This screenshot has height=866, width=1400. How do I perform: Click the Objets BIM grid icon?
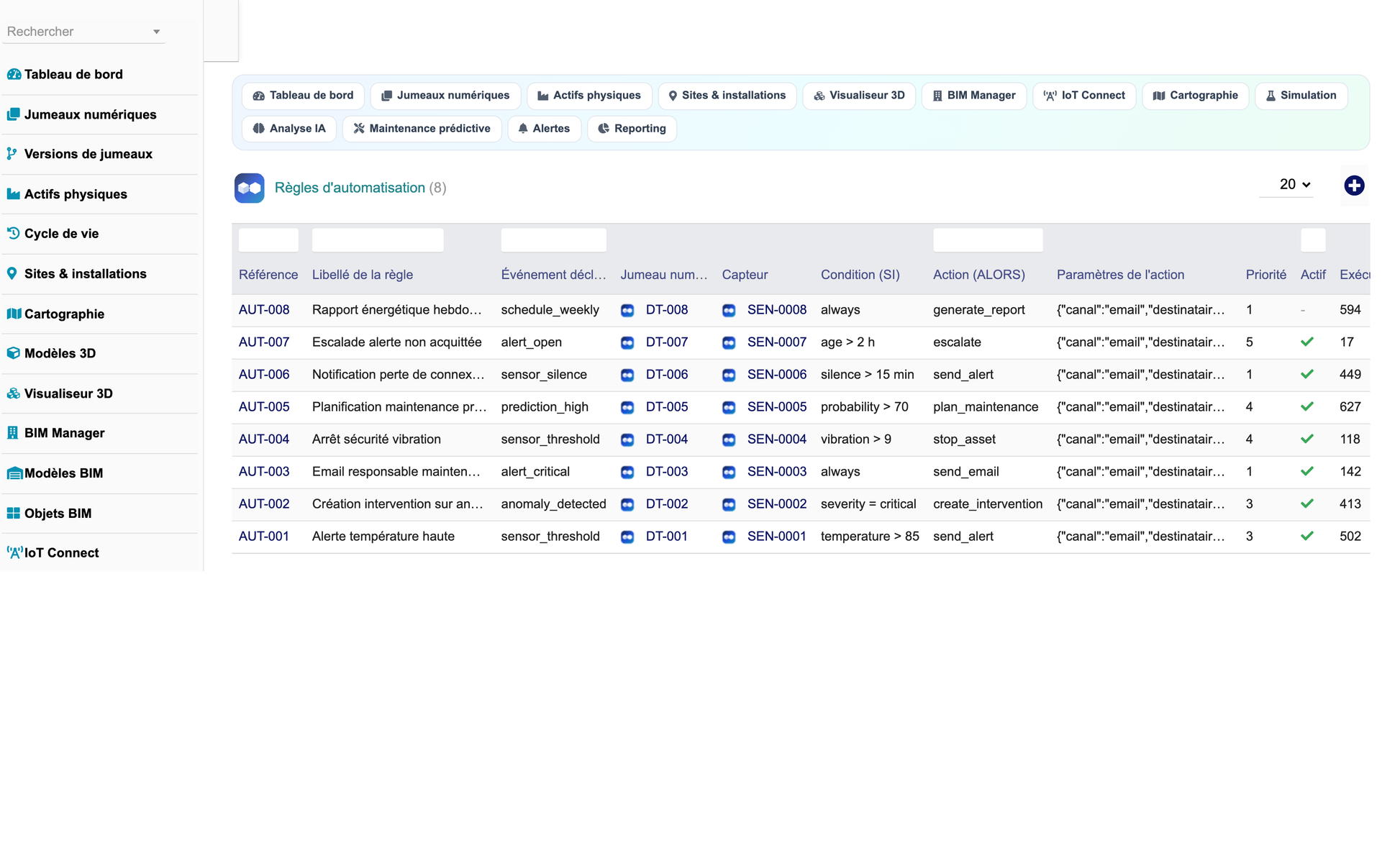13,513
